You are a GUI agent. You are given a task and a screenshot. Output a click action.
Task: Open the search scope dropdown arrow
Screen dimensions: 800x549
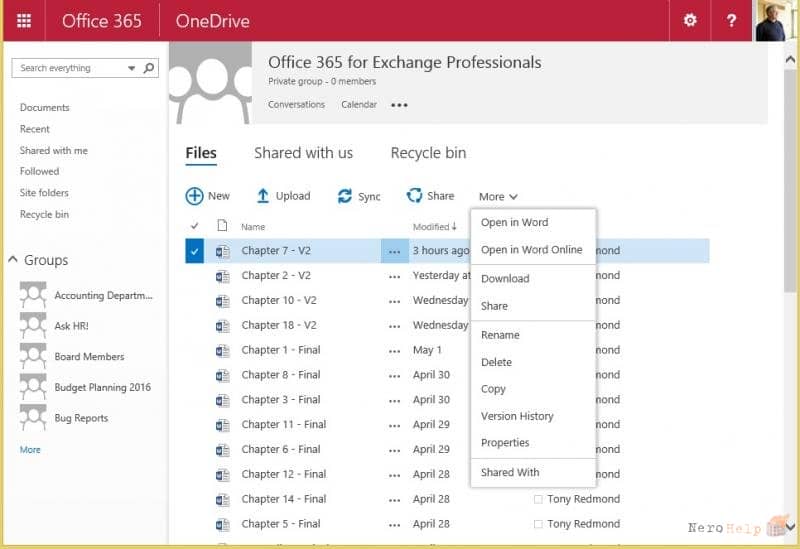132,68
